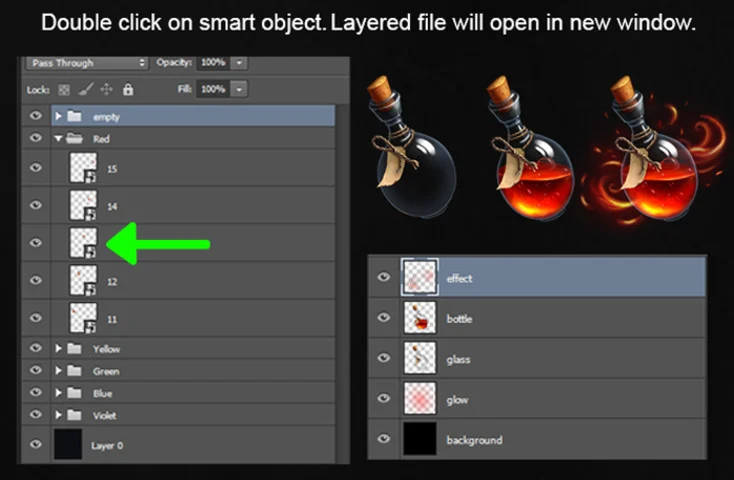Expand the Yellow group
Screen dimensions: 734x480
[58, 348]
